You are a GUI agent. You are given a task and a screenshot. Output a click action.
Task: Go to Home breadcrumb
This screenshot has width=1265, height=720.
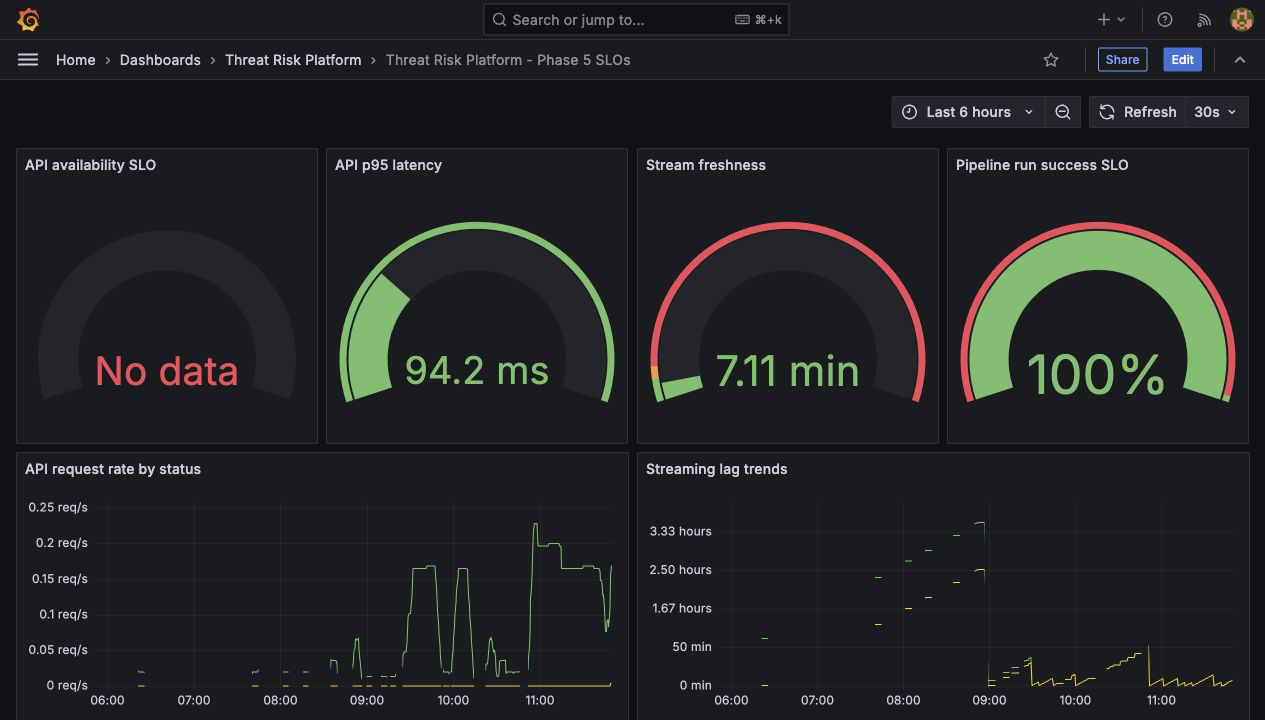point(76,60)
